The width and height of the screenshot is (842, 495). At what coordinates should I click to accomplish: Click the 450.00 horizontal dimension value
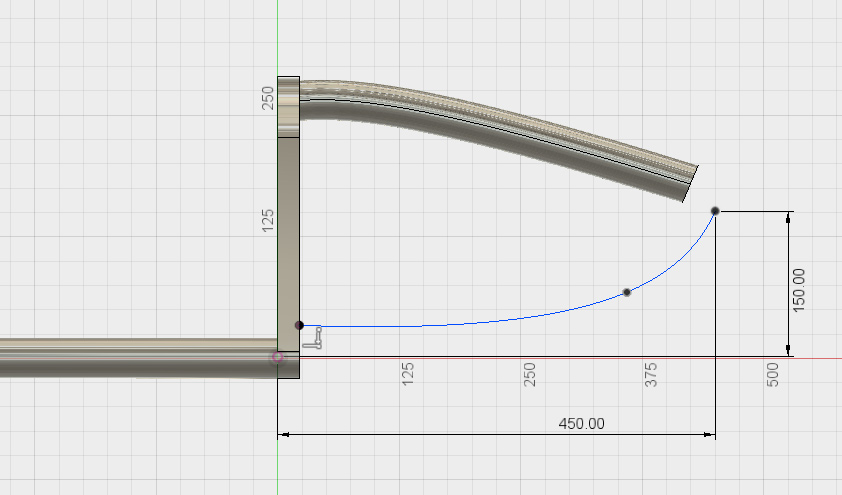point(581,423)
